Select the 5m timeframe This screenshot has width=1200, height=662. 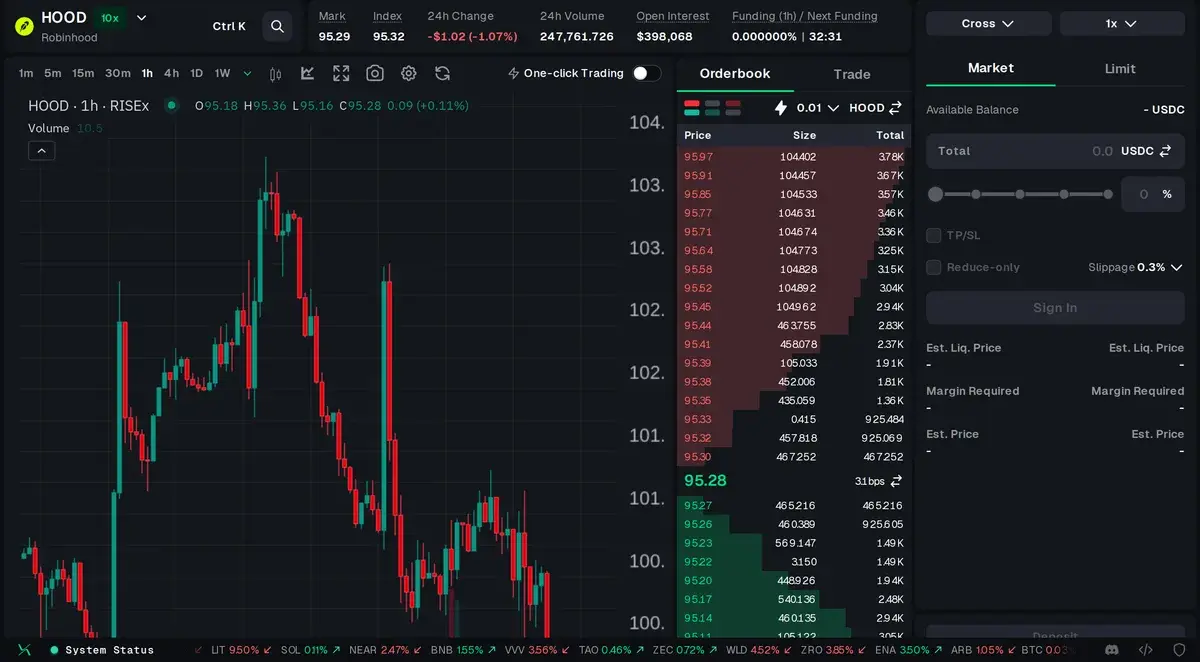[53, 73]
